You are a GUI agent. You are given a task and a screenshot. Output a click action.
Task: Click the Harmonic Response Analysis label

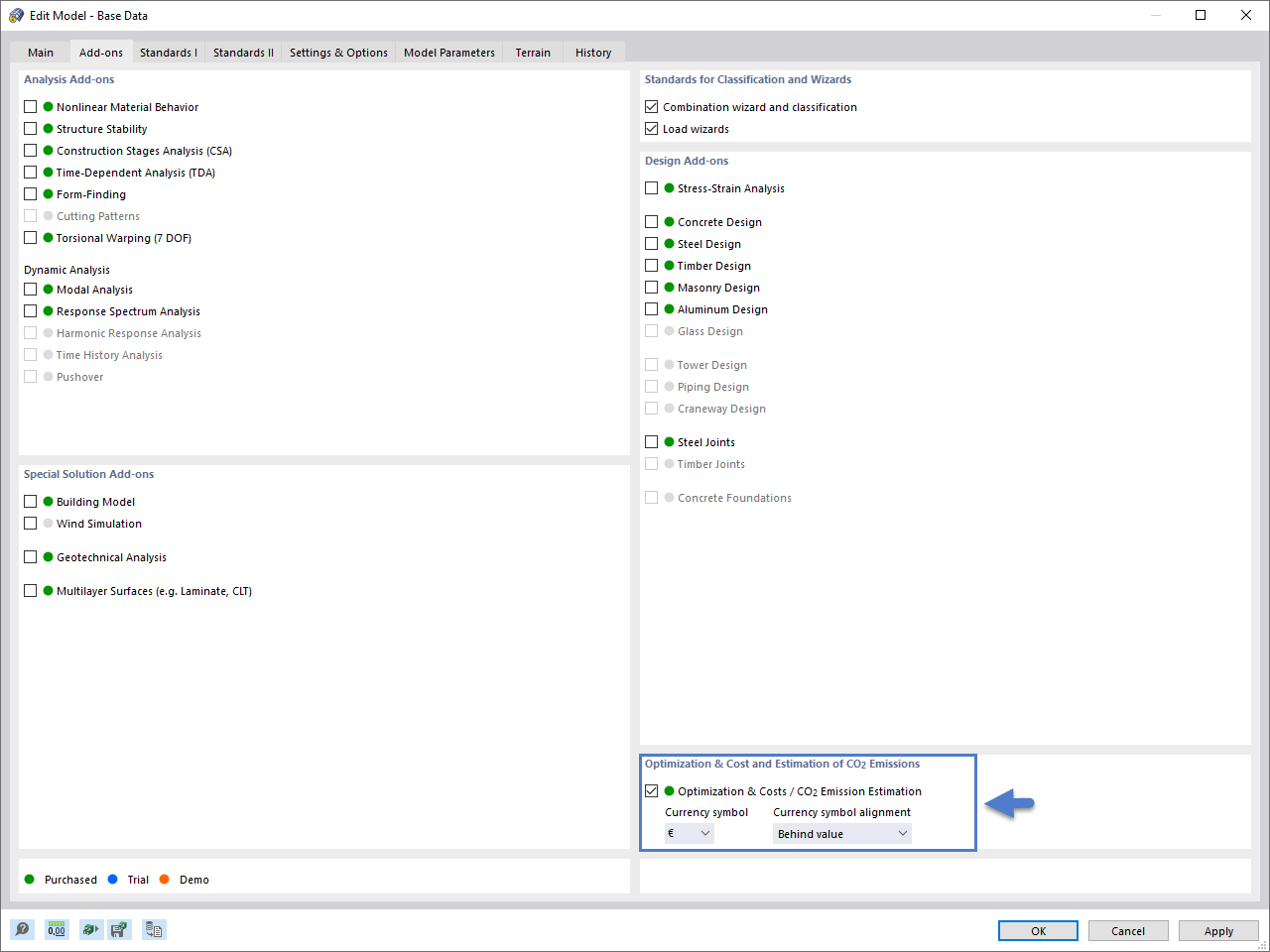tap(129, 333)
